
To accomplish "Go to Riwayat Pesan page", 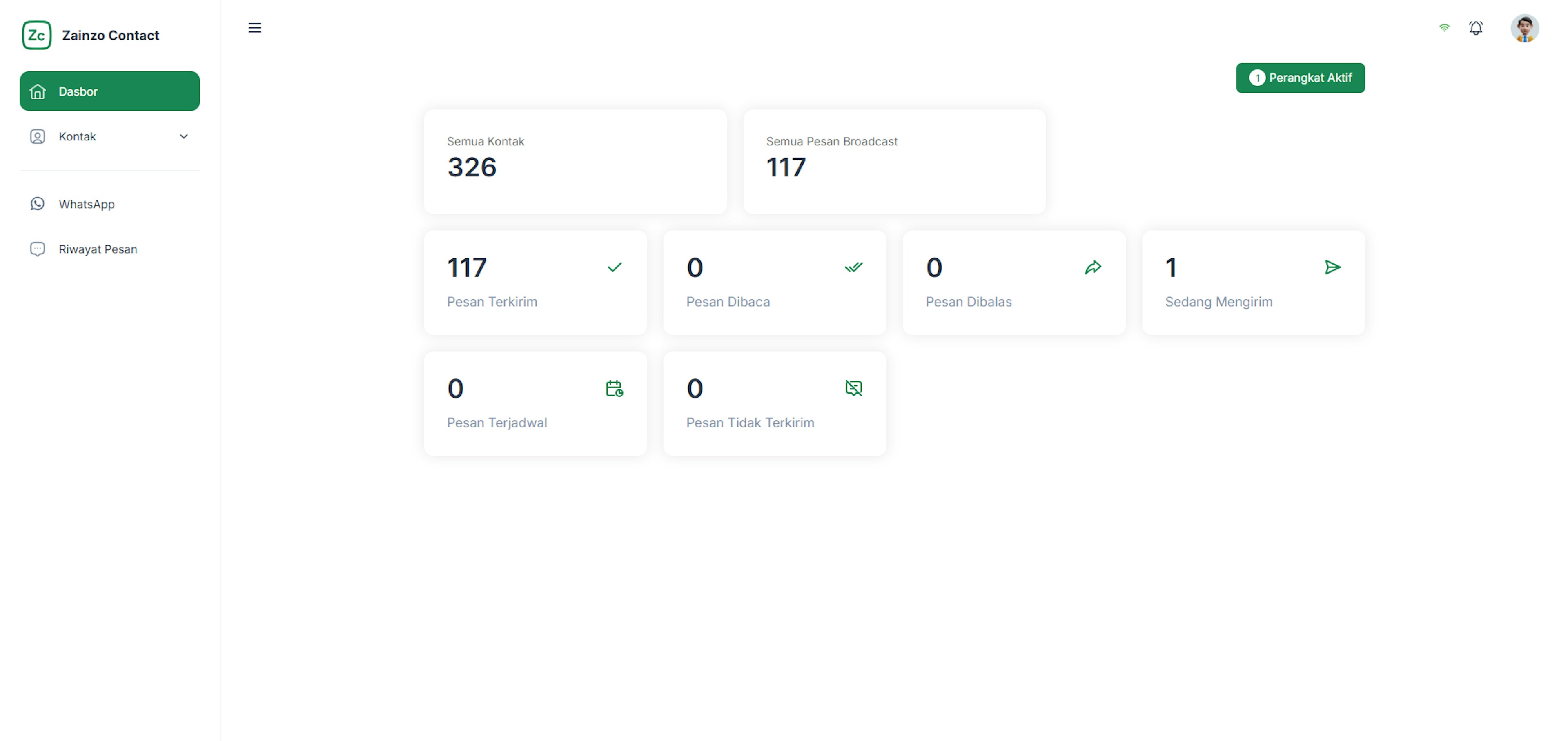I will click(x=98, y=249).
